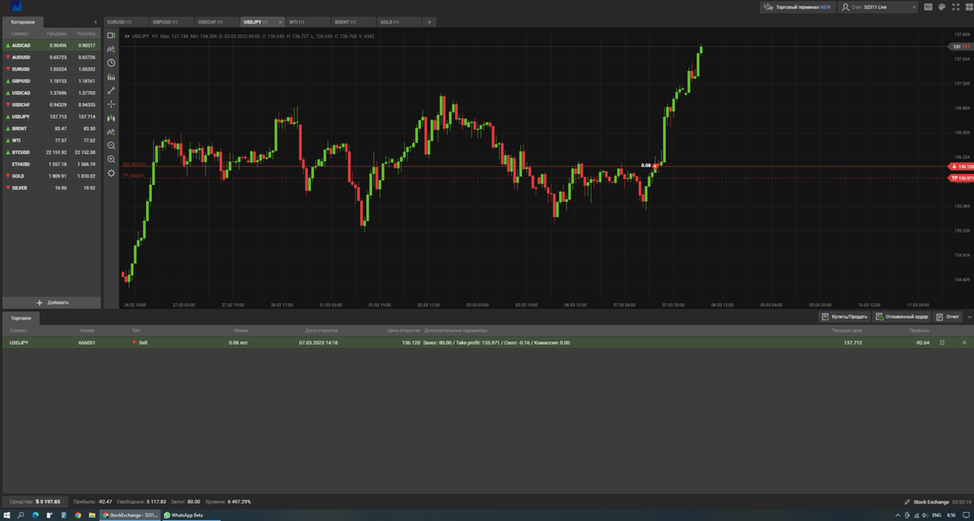
Task: Click the Добавить button under quotes
Action: [52, 302]
